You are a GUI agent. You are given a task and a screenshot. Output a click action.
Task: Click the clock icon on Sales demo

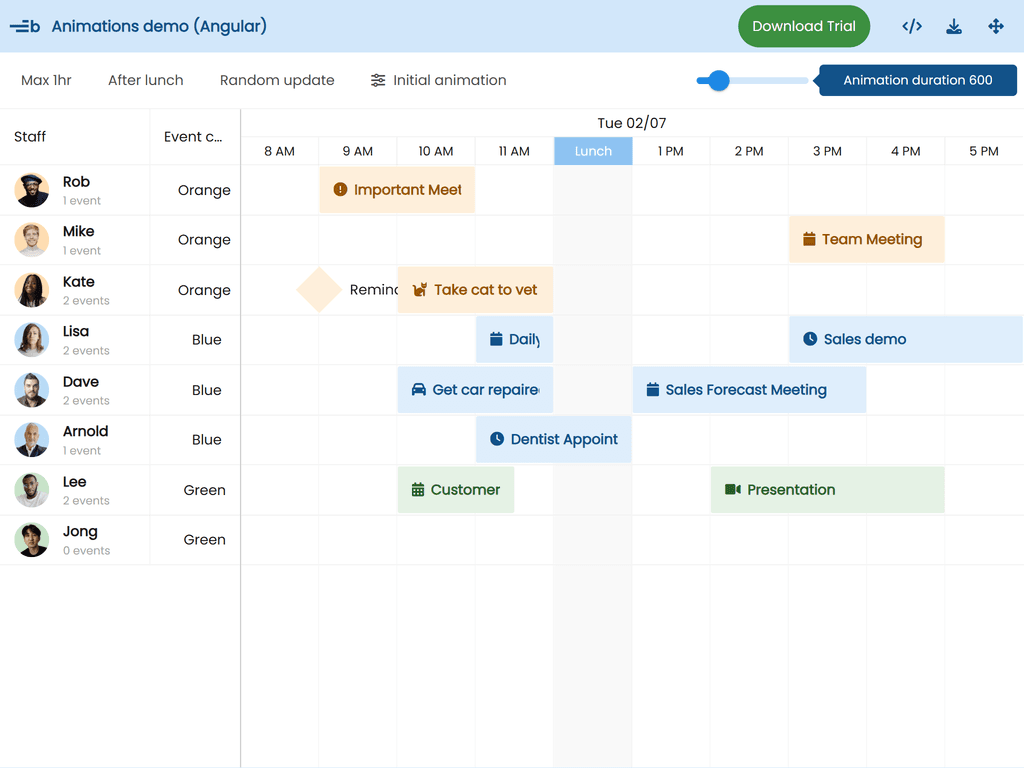810,340
